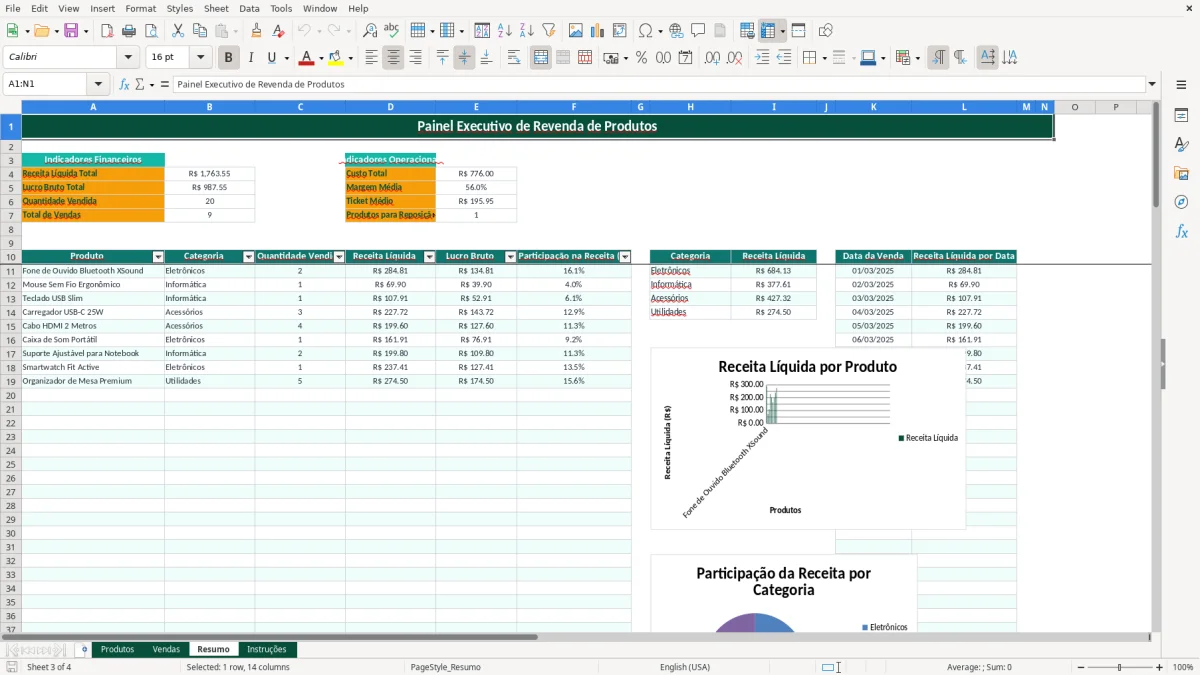Select row header 10

point(11,257)
